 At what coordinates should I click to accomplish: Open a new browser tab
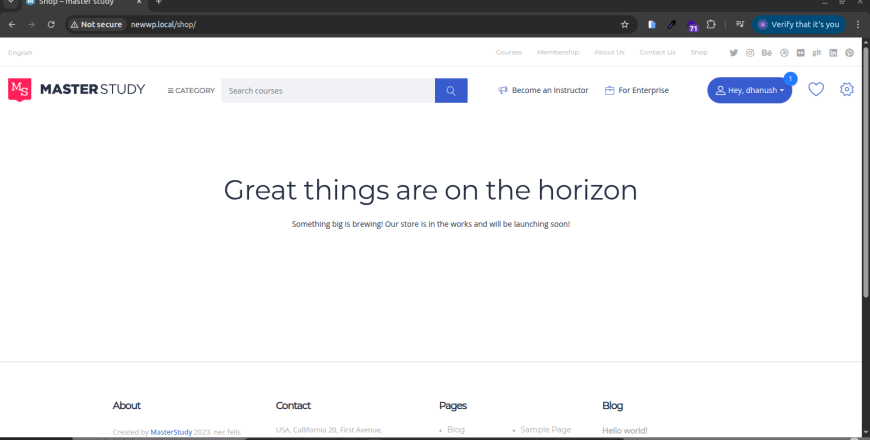159,2
